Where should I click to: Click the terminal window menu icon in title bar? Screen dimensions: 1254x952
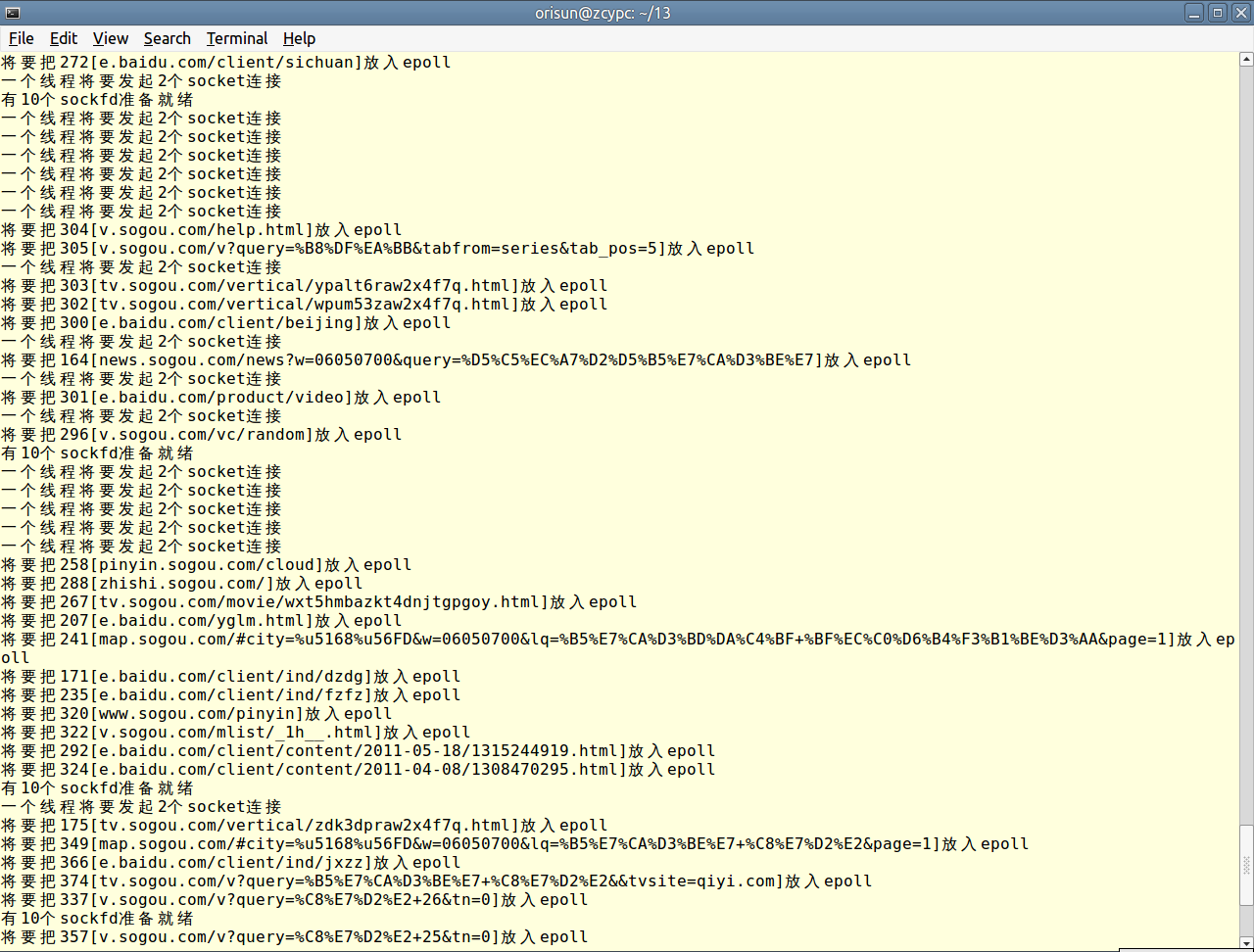pos(11,13)
